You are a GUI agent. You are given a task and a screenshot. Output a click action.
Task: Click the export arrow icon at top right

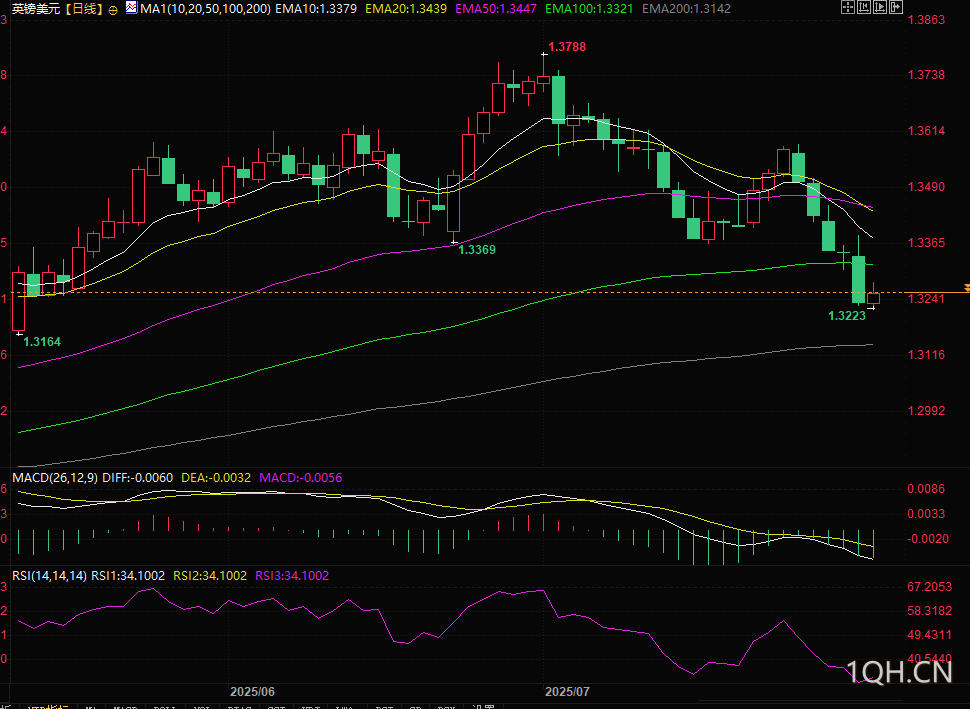[x=896, y=7]
